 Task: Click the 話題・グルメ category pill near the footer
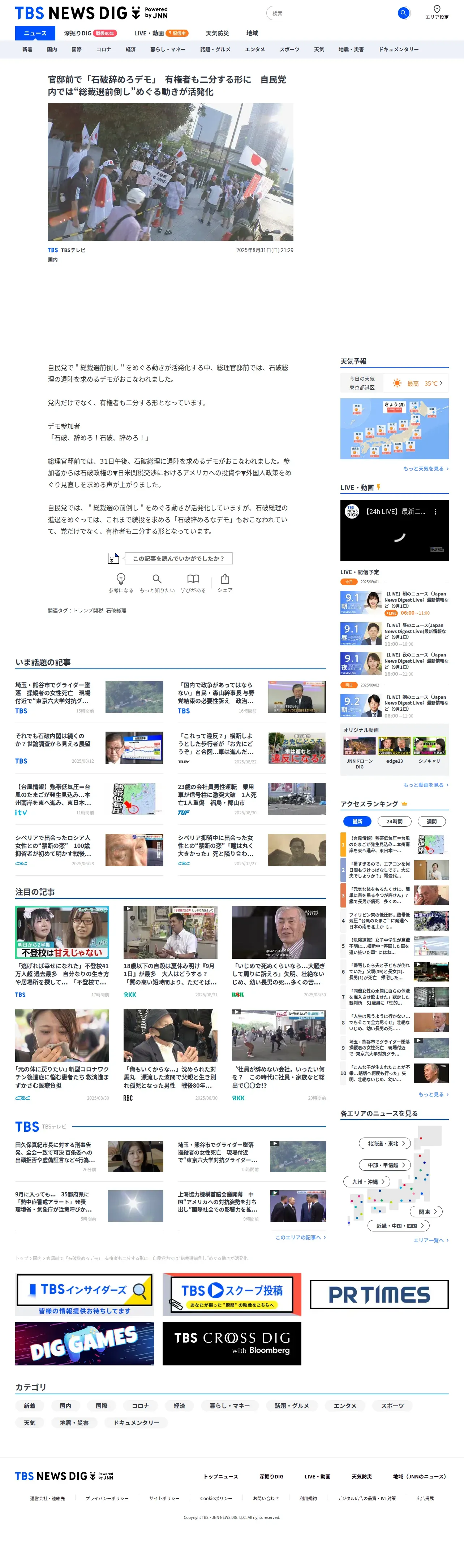(292, 1405)
